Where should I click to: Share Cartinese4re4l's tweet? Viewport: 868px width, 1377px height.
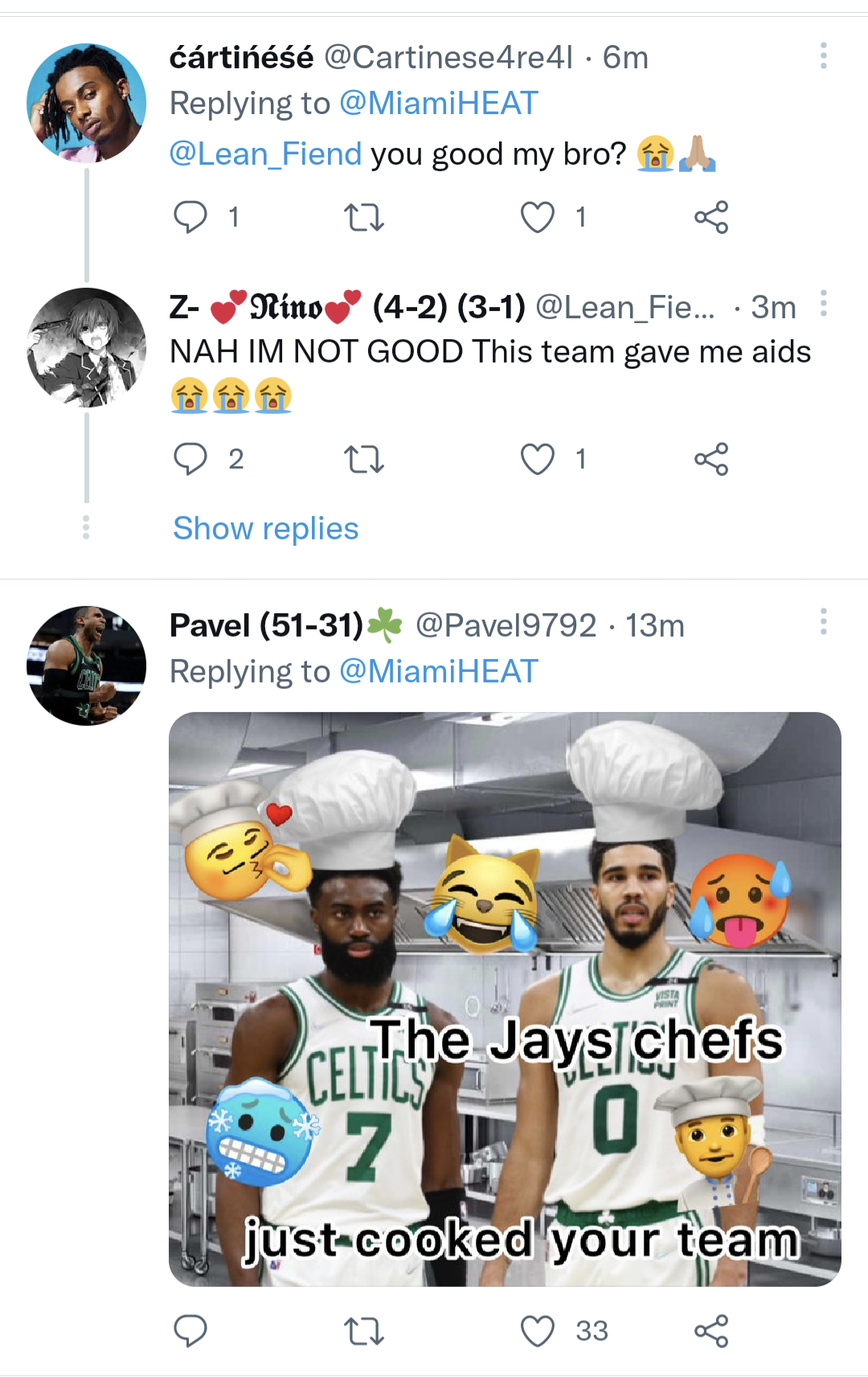[711, 217]
